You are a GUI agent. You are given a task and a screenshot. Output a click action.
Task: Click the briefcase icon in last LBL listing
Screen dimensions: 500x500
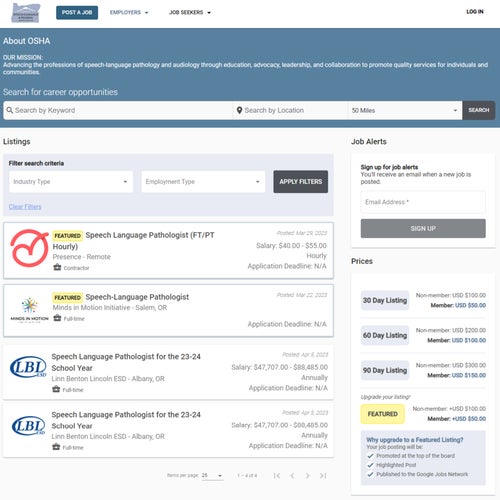(56, 447)
